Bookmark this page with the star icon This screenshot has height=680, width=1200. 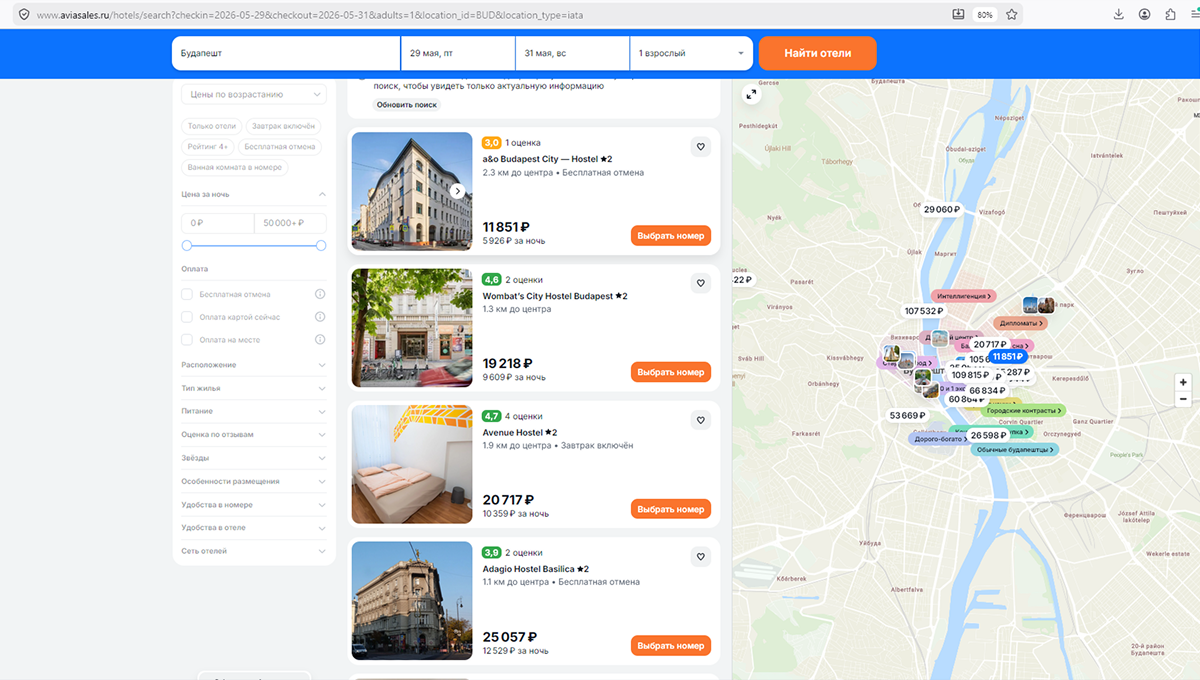point(1012,15)
